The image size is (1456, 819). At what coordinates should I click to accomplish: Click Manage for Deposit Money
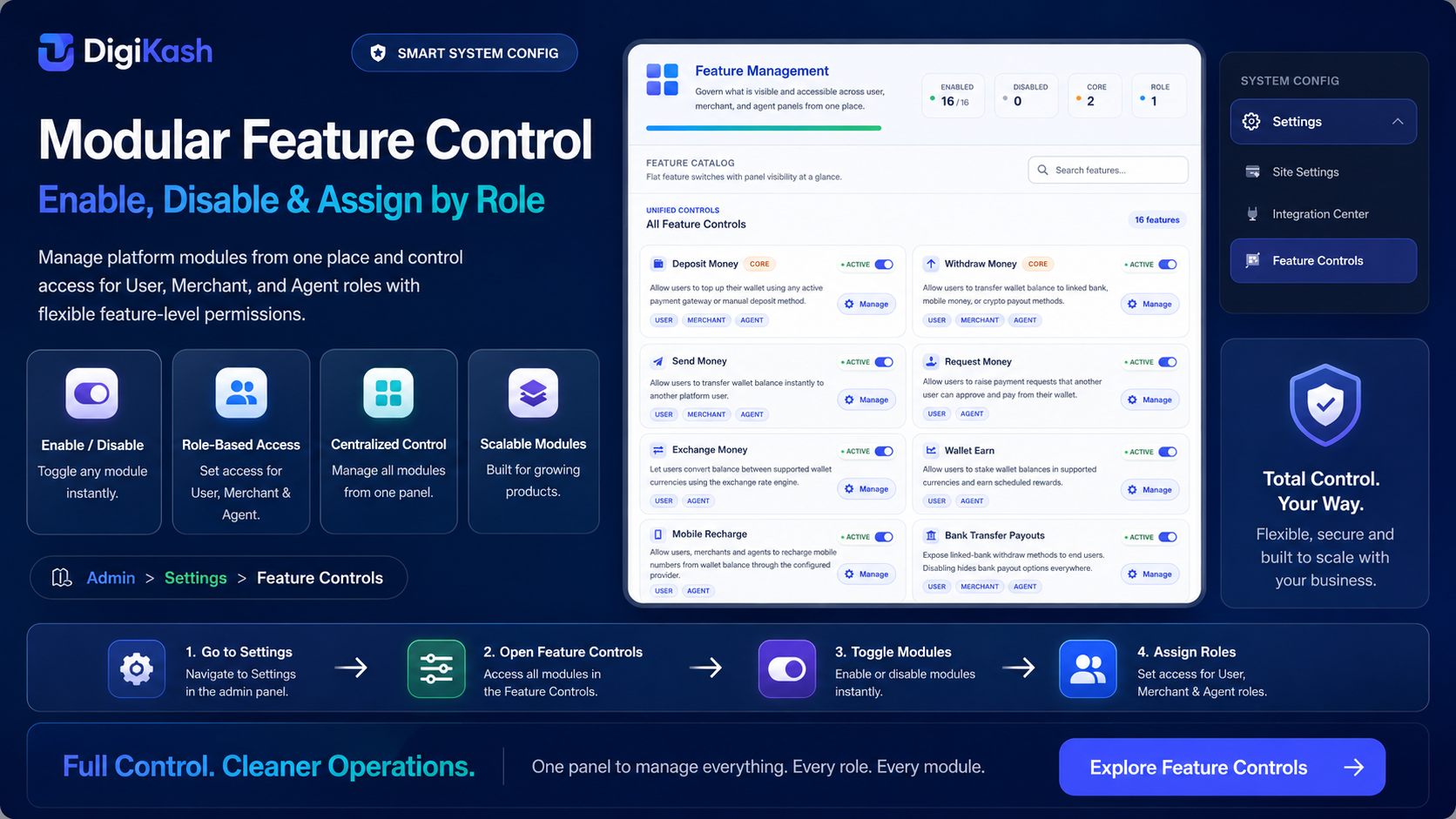pos(866,304)
